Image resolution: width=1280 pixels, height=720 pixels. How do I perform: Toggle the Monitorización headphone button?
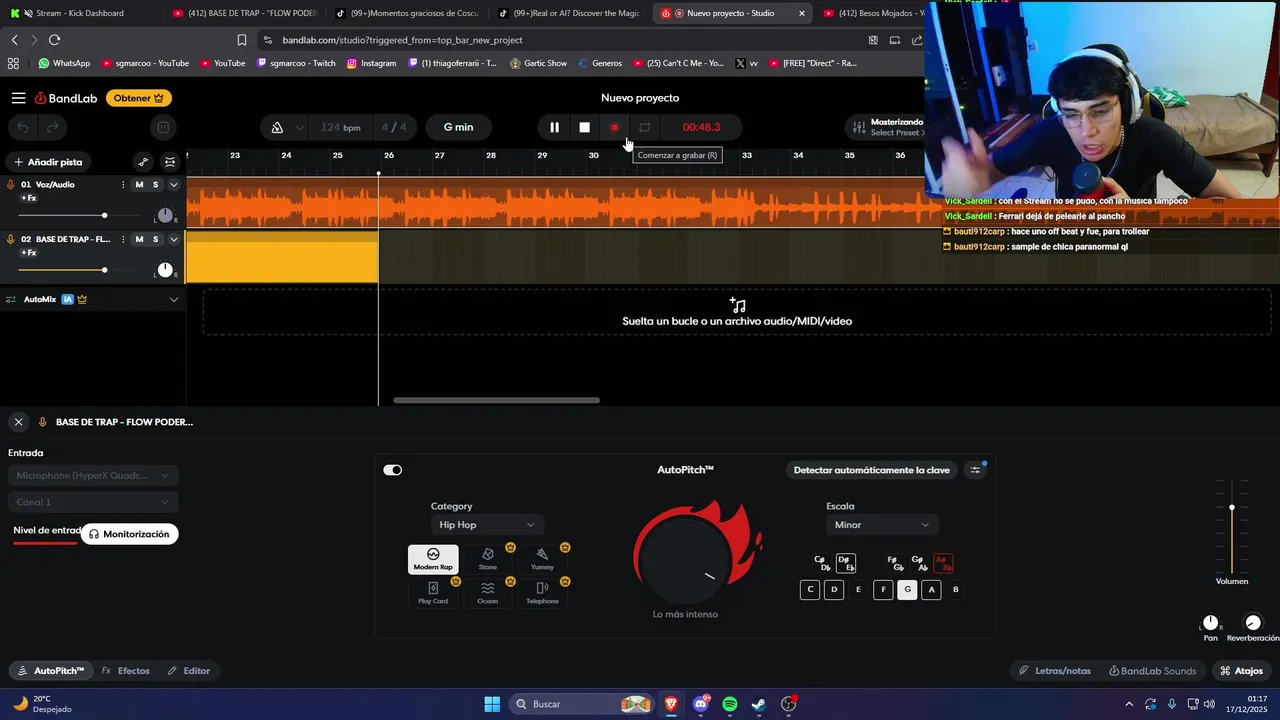[129, 534]
